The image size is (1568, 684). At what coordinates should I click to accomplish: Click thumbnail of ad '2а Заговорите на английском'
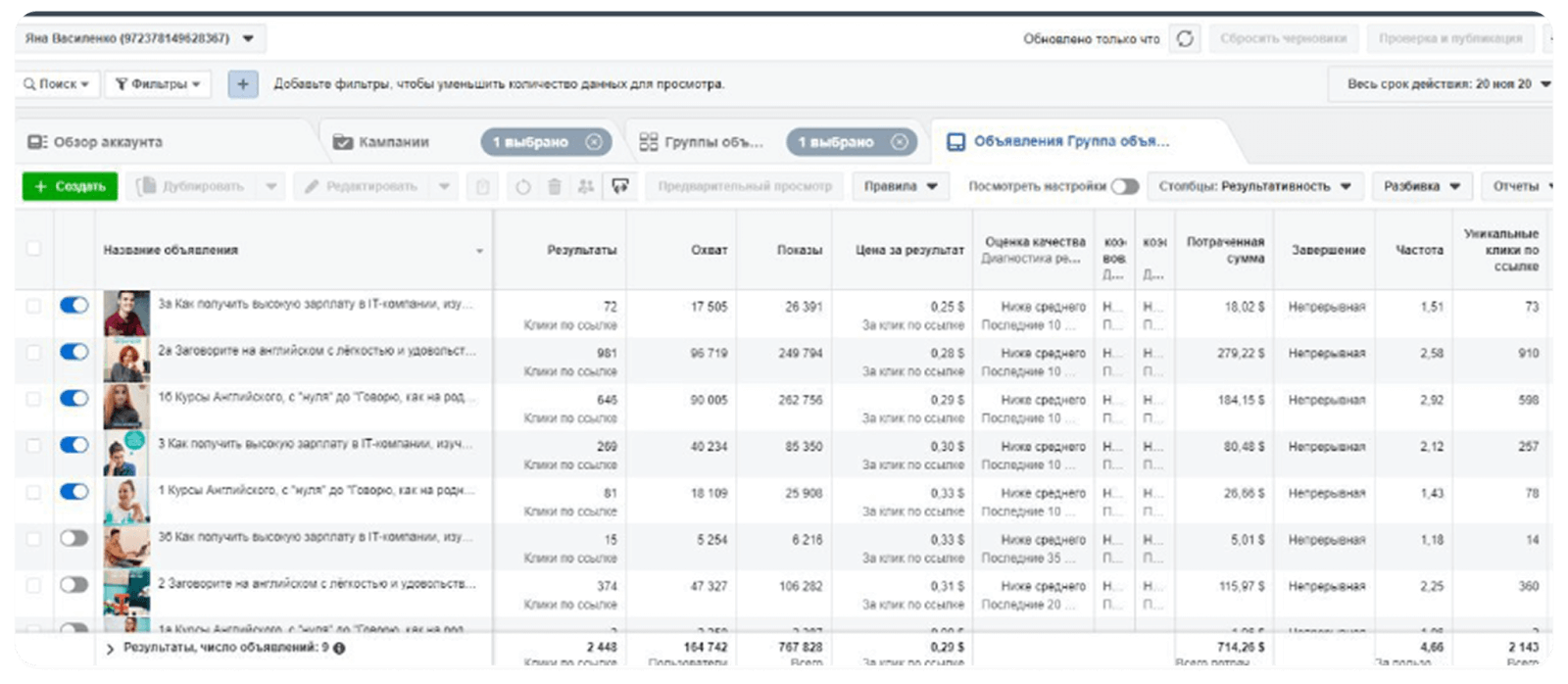126,360
